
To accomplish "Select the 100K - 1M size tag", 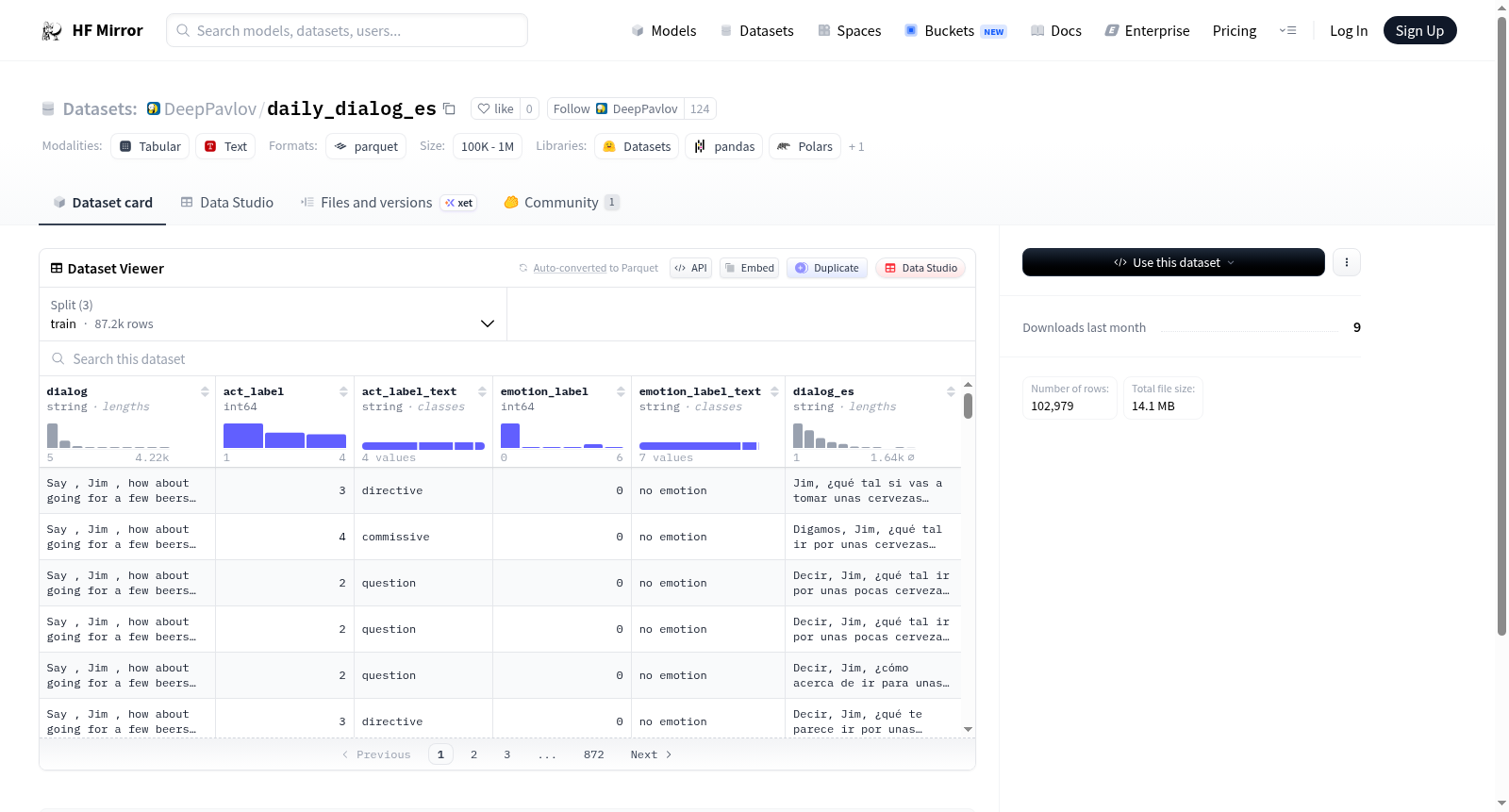I will pos(488,146).
